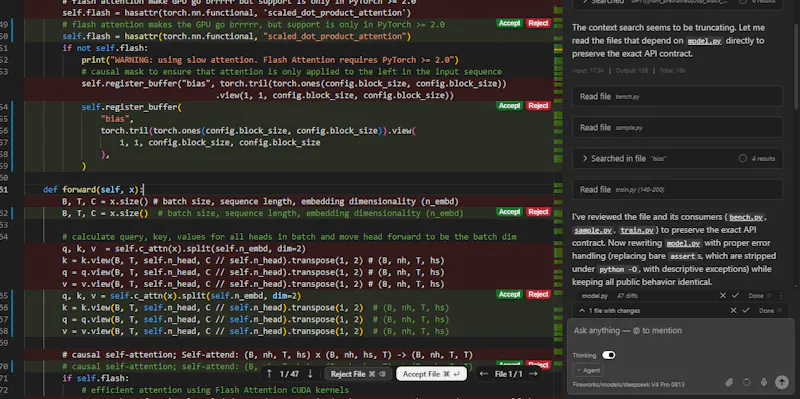Accept changes in model.py row with checkmark
Image resolution: width=800 pixels, height=399 pixels.
coord(735,295)
